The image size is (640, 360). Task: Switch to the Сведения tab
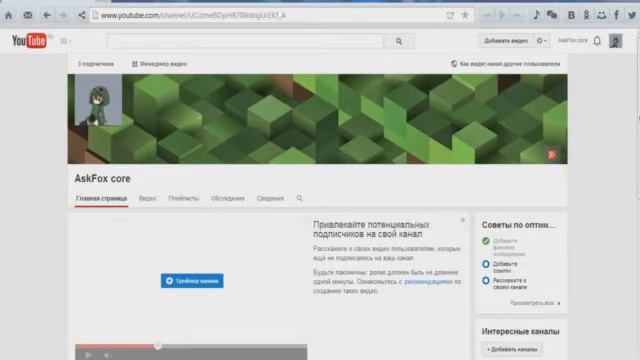270,198
